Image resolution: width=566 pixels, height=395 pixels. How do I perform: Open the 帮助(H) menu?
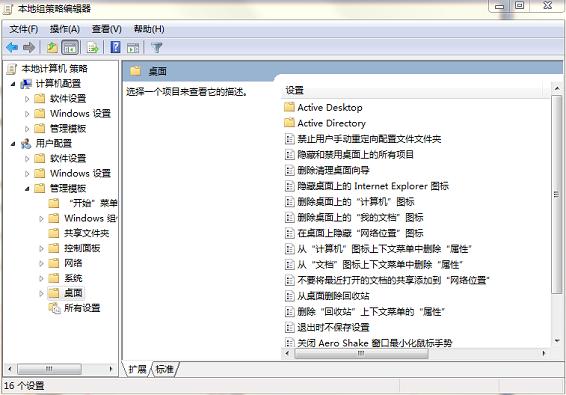click(149, 29)
